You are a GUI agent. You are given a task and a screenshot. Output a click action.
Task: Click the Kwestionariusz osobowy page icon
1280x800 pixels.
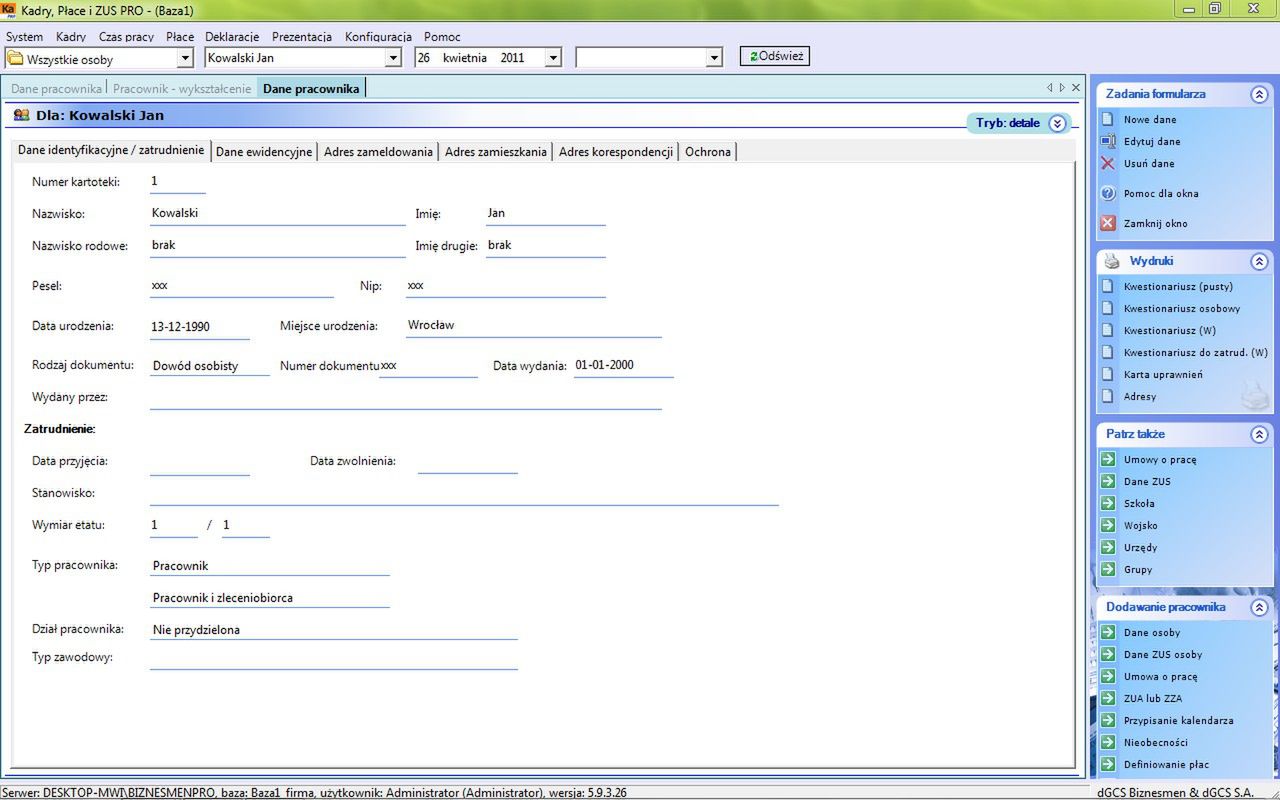1108,308
